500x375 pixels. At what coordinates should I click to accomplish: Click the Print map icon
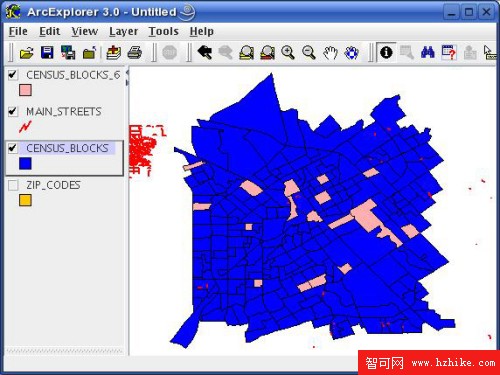pos(135,53)
